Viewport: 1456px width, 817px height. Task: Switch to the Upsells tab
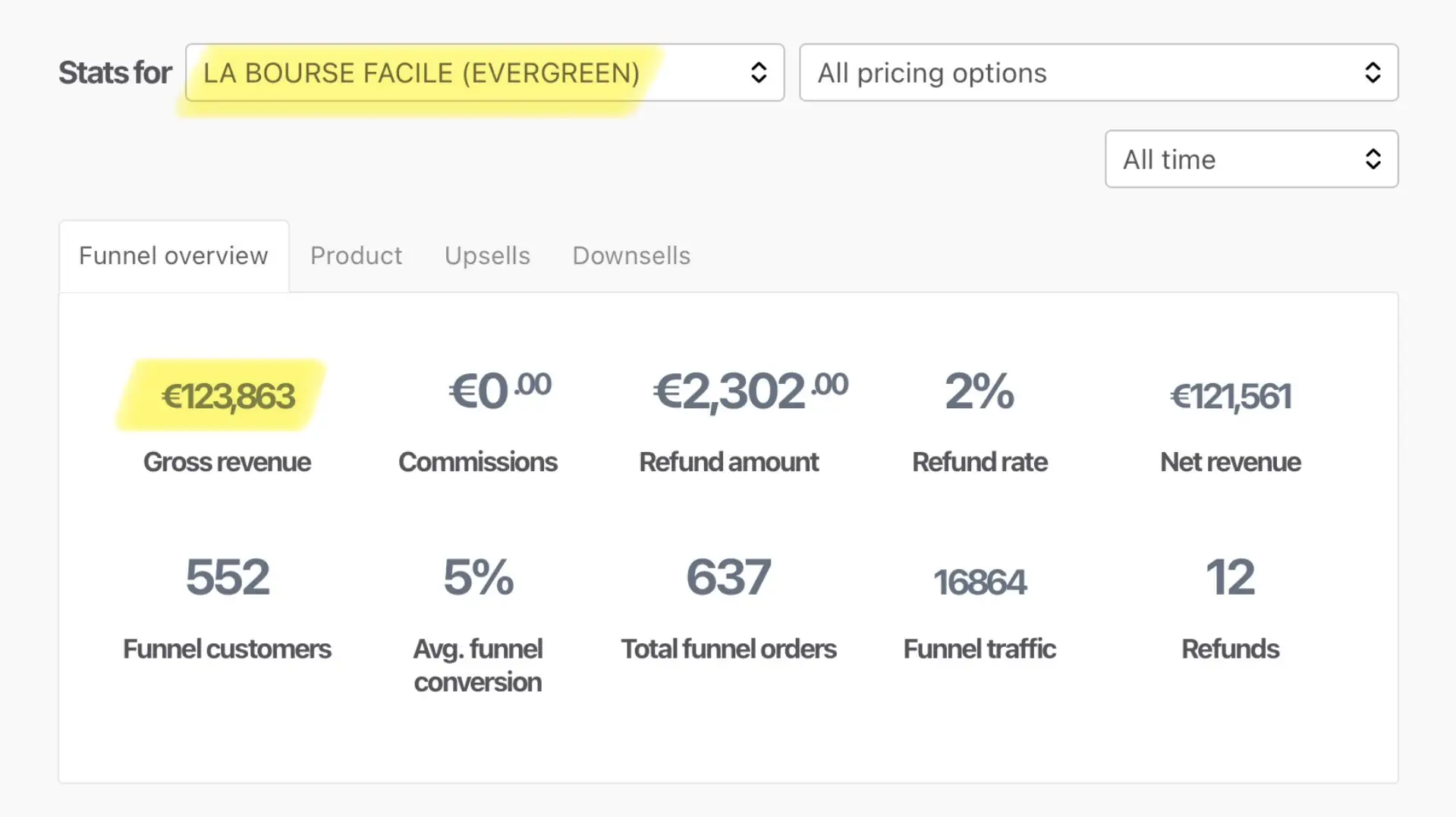point(487,256)
